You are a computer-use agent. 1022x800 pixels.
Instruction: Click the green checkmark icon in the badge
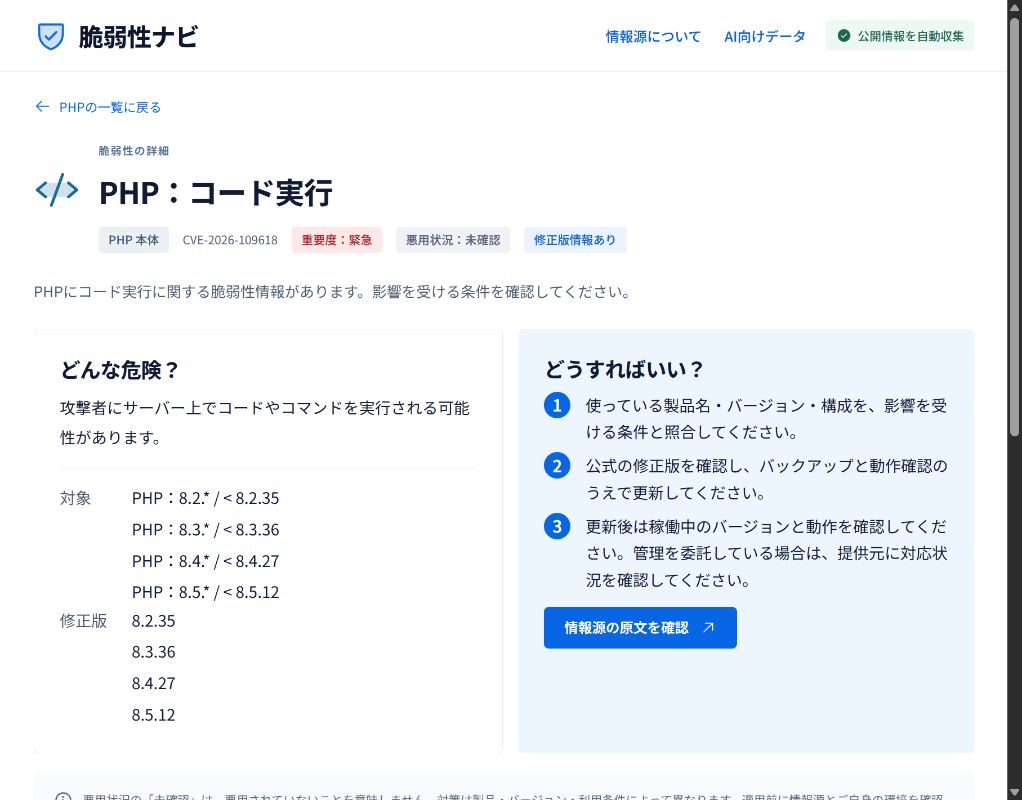point(843,36)
